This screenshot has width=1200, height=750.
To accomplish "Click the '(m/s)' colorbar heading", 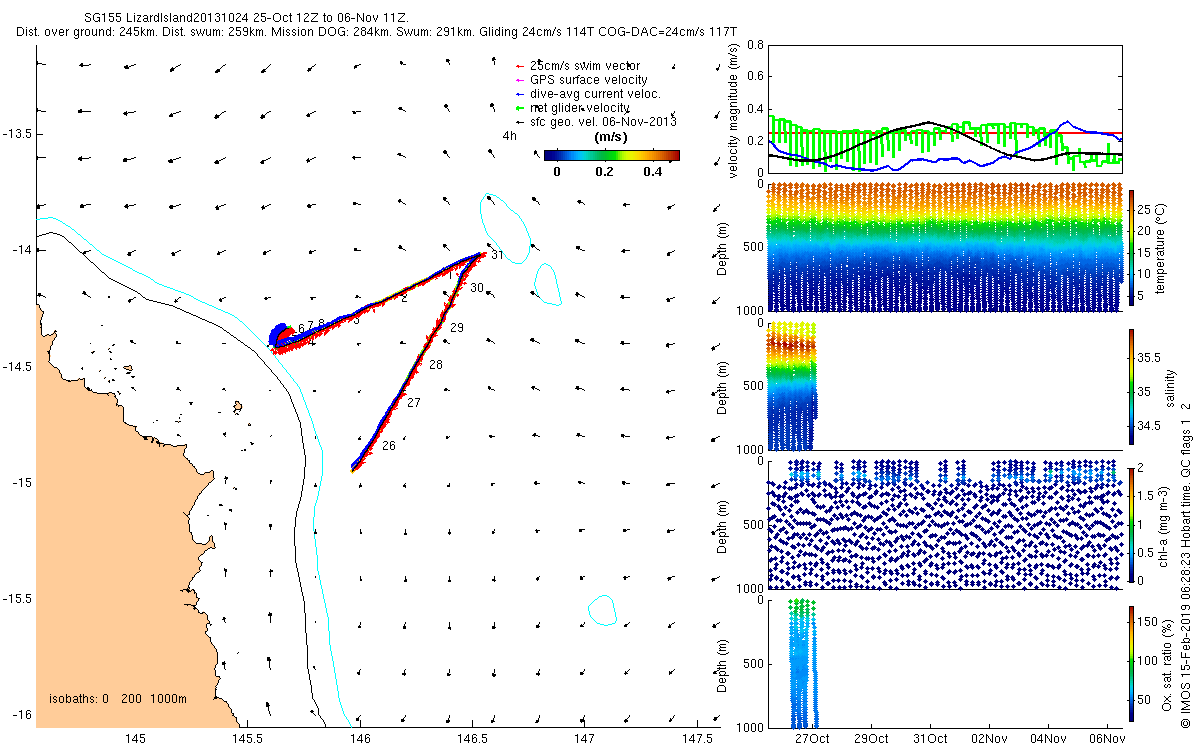I will (x=611, y=136).
